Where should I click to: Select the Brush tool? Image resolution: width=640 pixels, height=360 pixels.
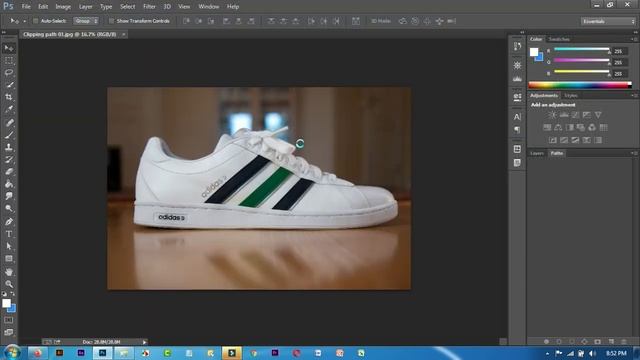point(9,135)
